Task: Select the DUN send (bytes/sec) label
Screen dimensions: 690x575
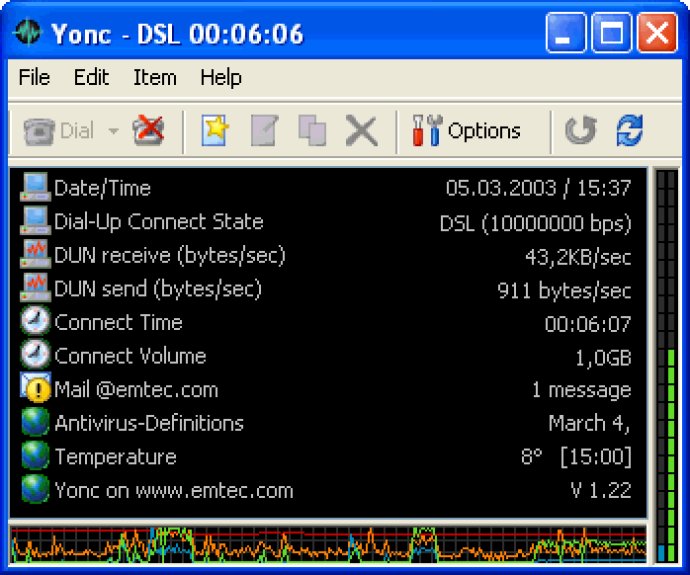Action: [x=158, y=289]
